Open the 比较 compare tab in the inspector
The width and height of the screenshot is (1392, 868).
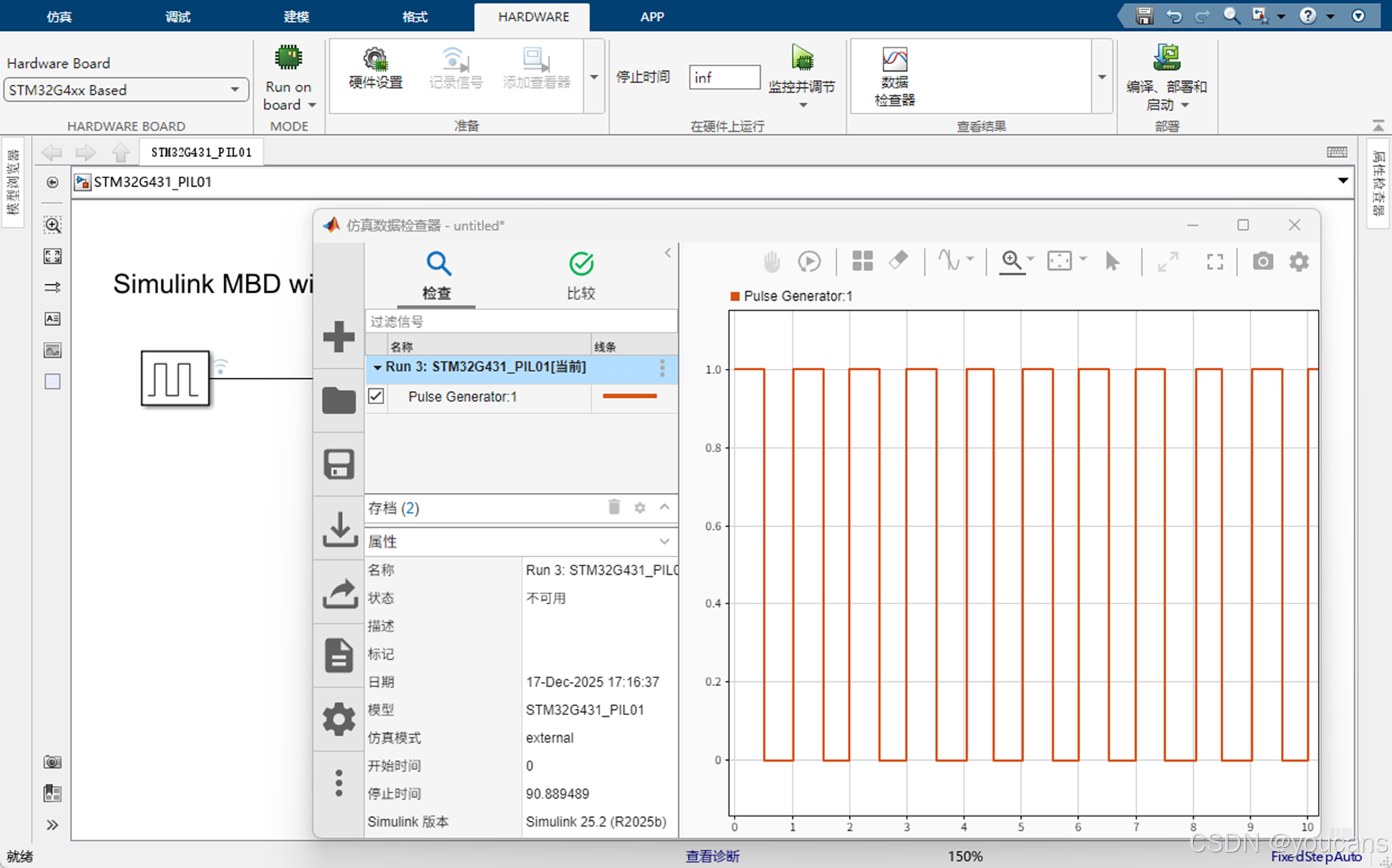point(581,276)
